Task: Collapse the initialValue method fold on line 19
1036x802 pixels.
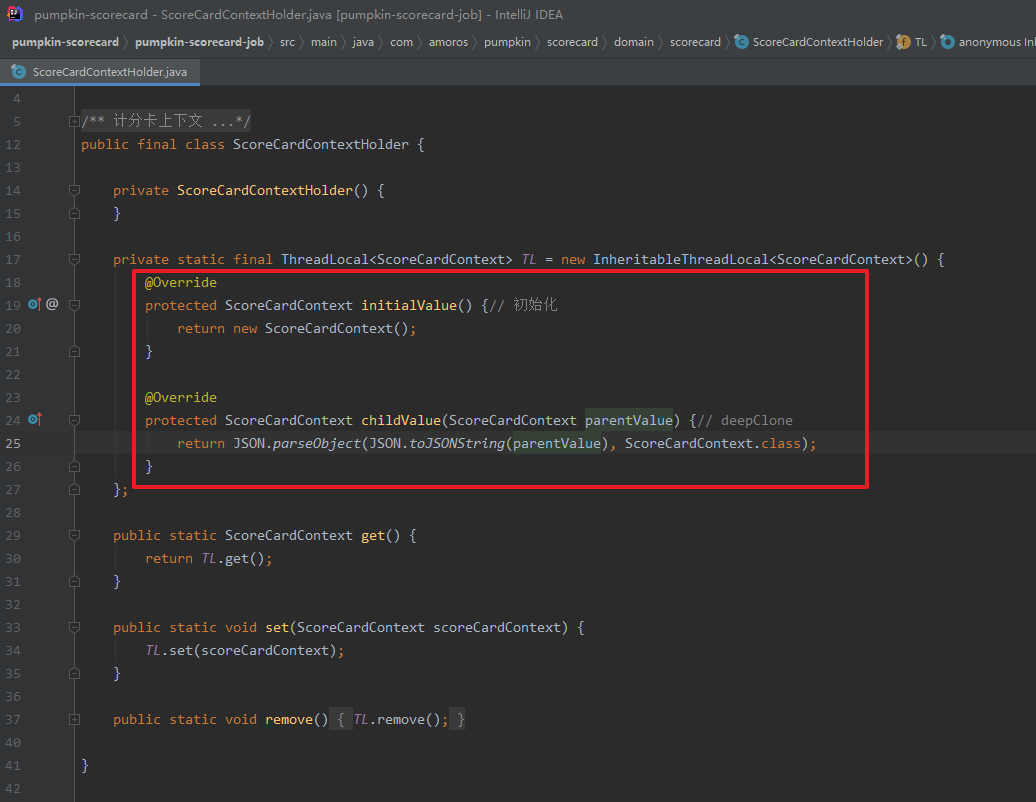Action: (74, 305)
